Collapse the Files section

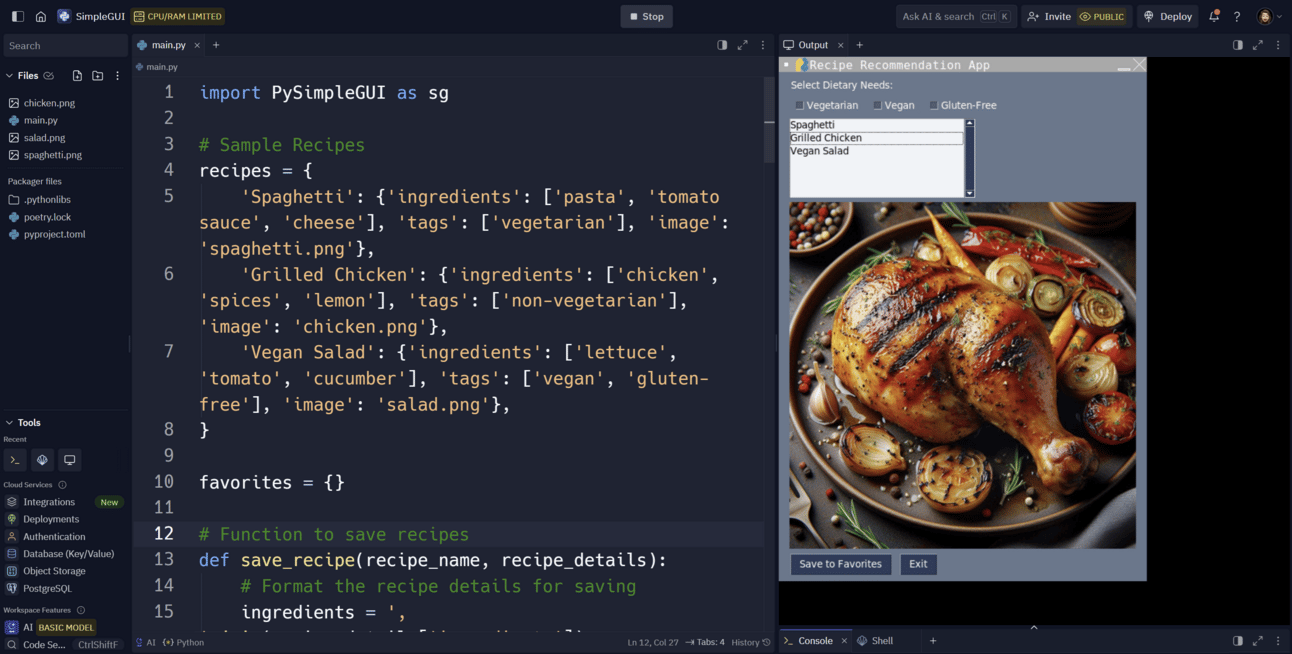click(10, 76)
